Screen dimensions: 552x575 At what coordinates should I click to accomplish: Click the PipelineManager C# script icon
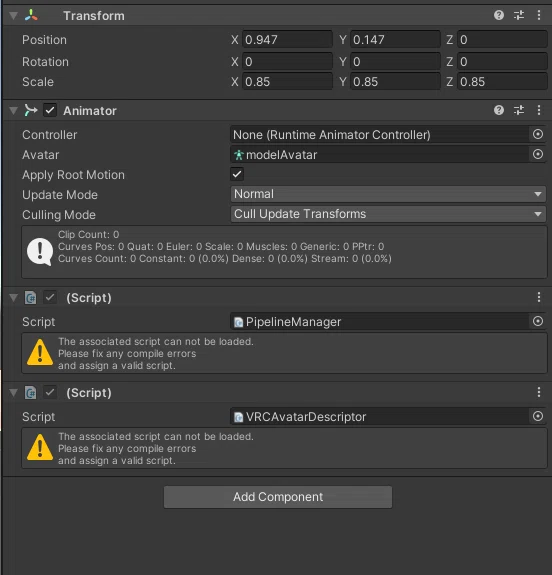30,297
